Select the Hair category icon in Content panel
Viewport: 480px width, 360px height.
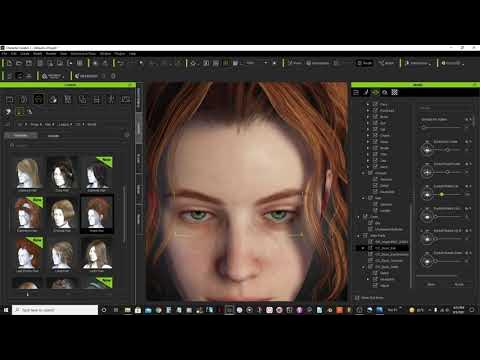(x=38, y=99)
